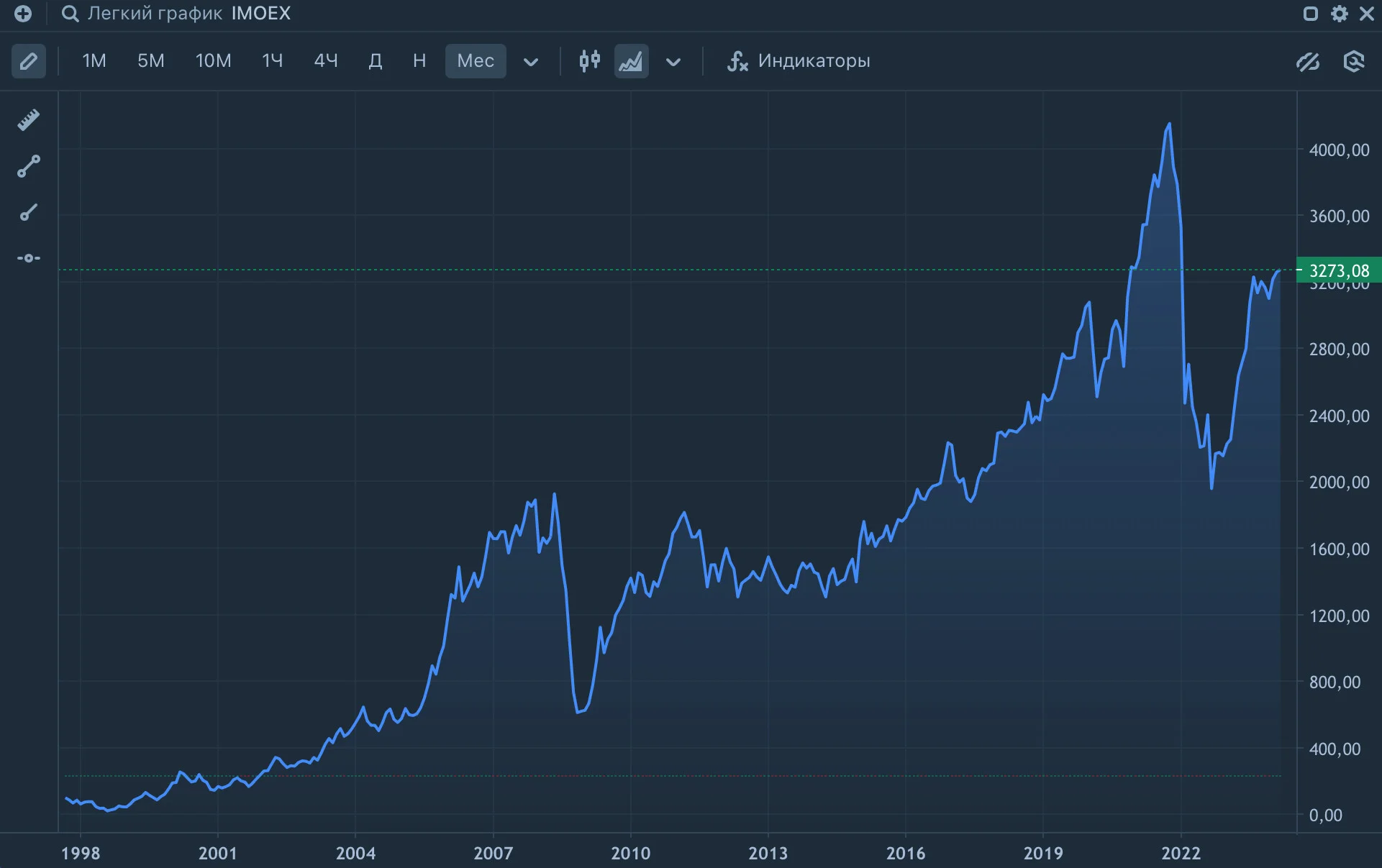The image size is (1382, 868).
Task: Click the 0,00 price axis label
Action: pyautogui.click(x=1325, y=816)
